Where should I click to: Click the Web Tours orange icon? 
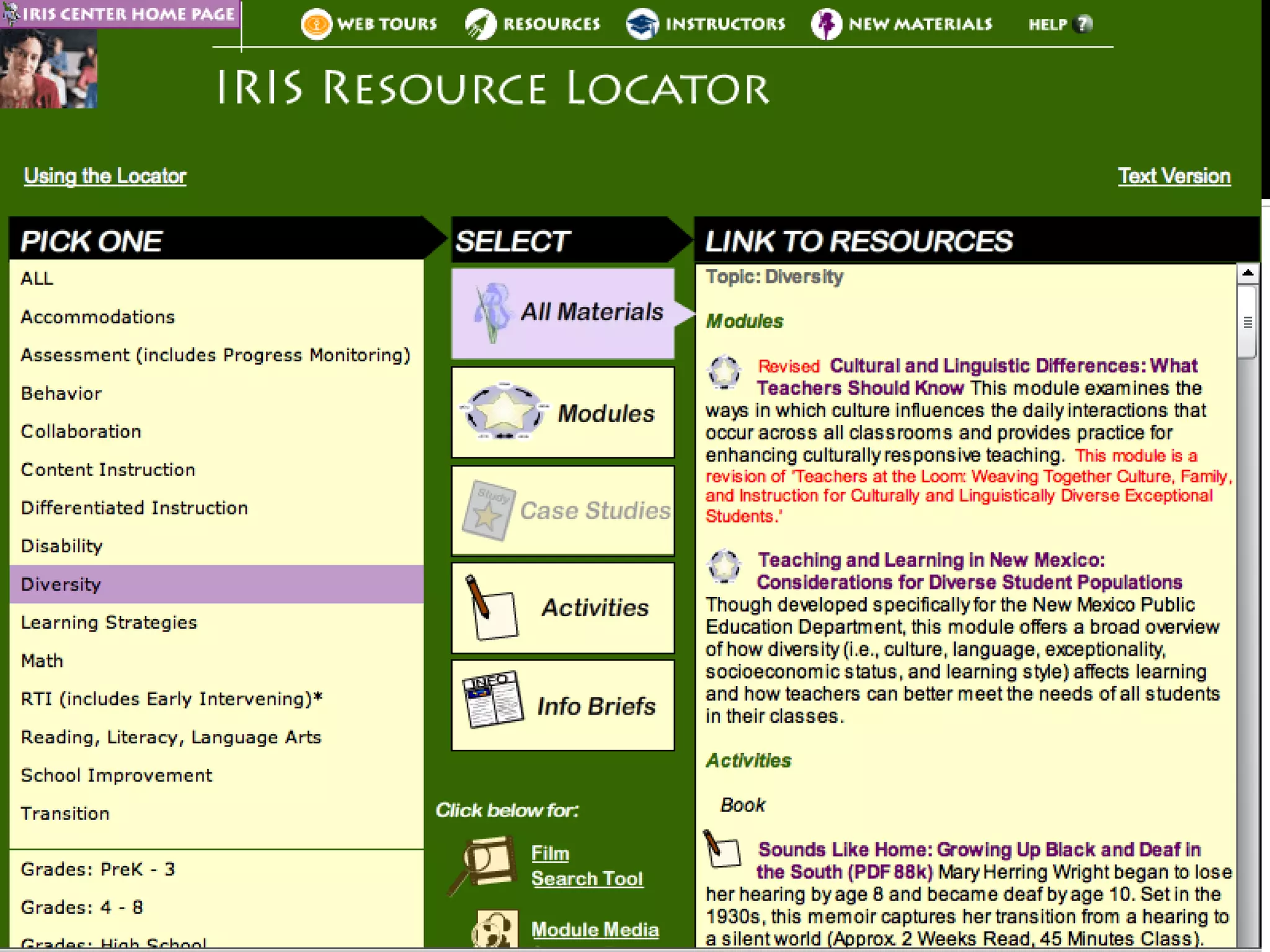pyautogui.click(x=316, y=24)
